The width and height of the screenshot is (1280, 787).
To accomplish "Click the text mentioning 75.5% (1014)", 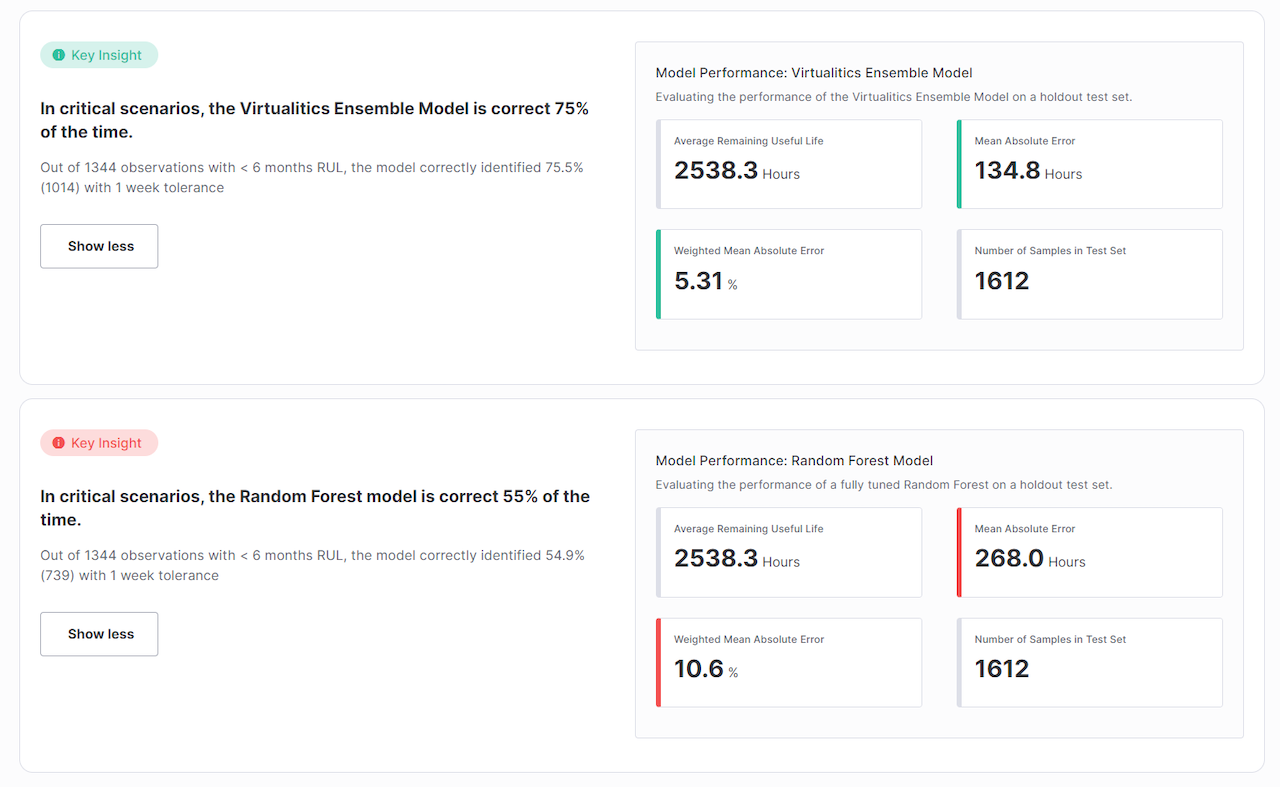I will click(312, 177).
